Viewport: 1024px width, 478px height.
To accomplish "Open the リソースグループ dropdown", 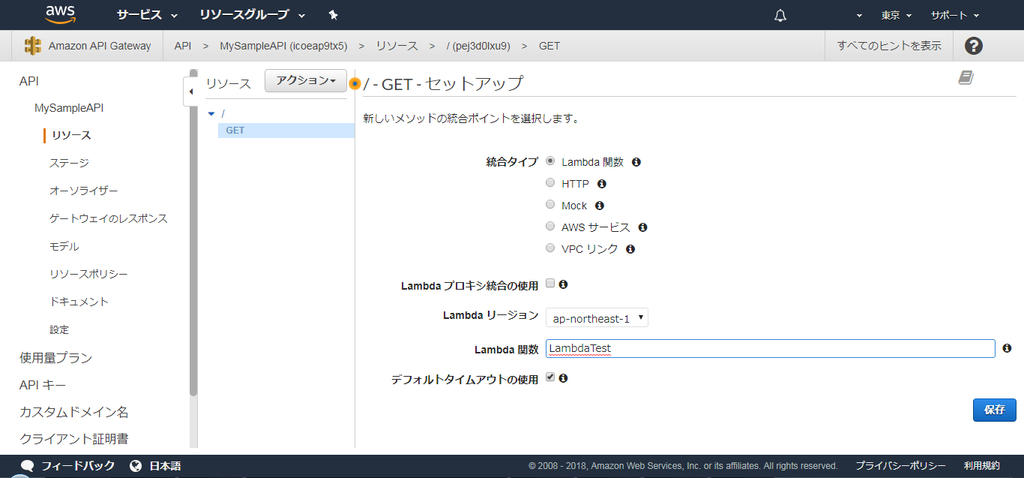I will point(252,15).
